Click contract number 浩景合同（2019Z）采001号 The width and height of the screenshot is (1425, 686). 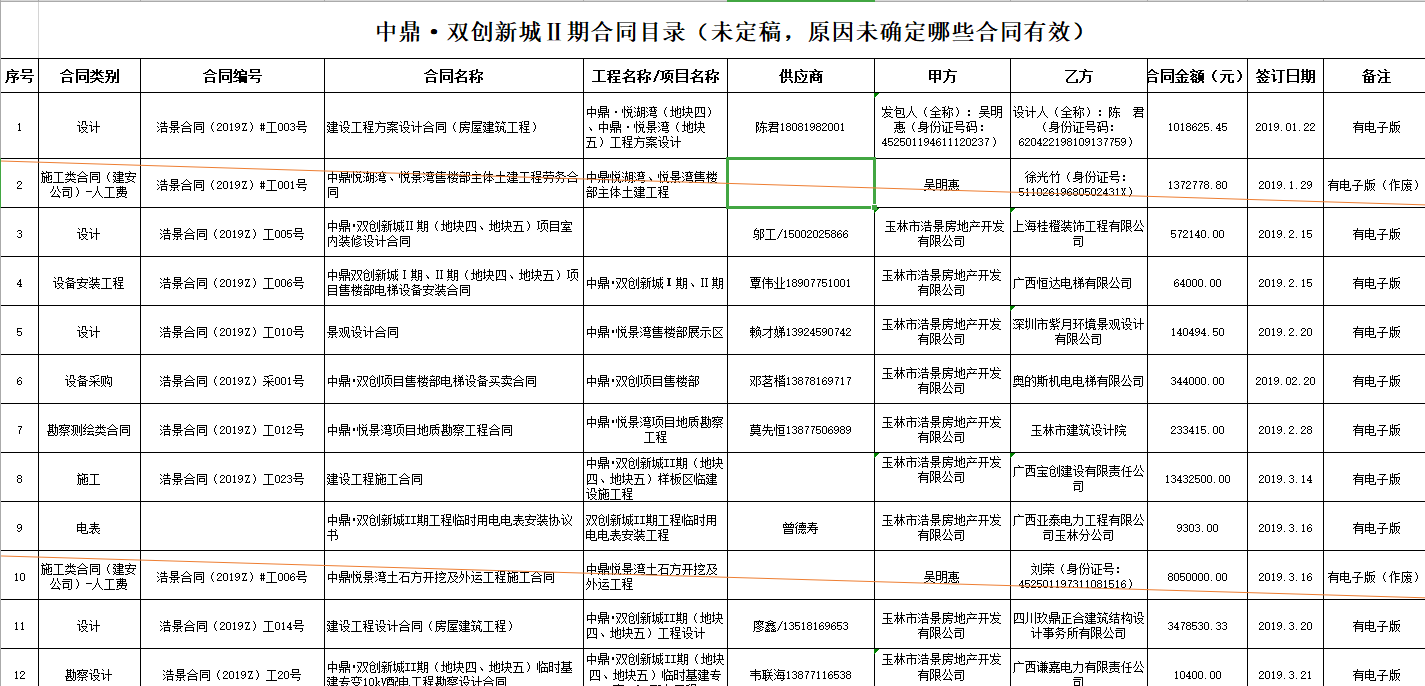pos(232,381)
